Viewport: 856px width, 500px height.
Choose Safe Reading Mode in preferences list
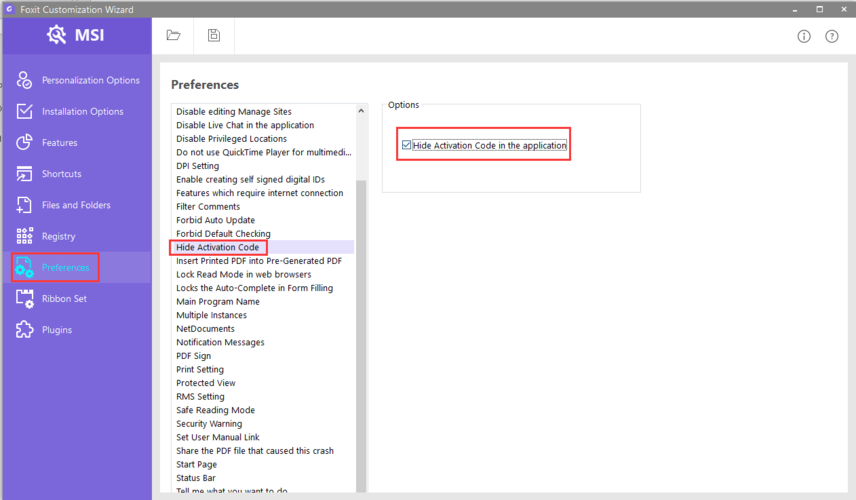coord(215,410)
